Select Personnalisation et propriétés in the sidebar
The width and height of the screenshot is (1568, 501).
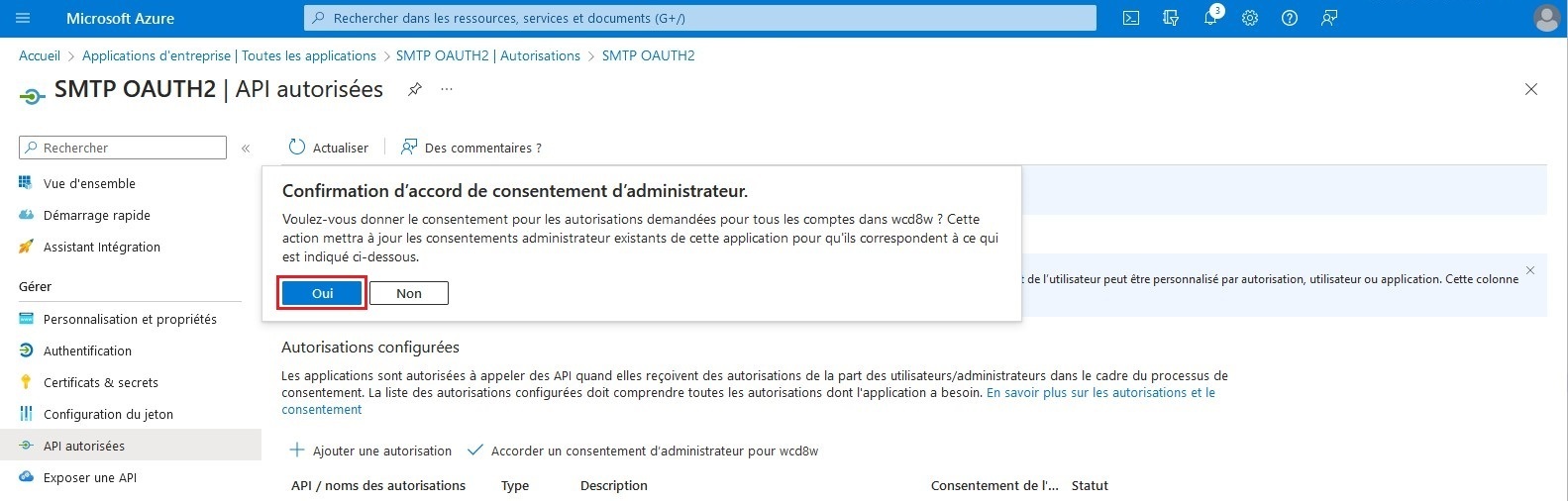pyautogui.click(x=130, y=319)
